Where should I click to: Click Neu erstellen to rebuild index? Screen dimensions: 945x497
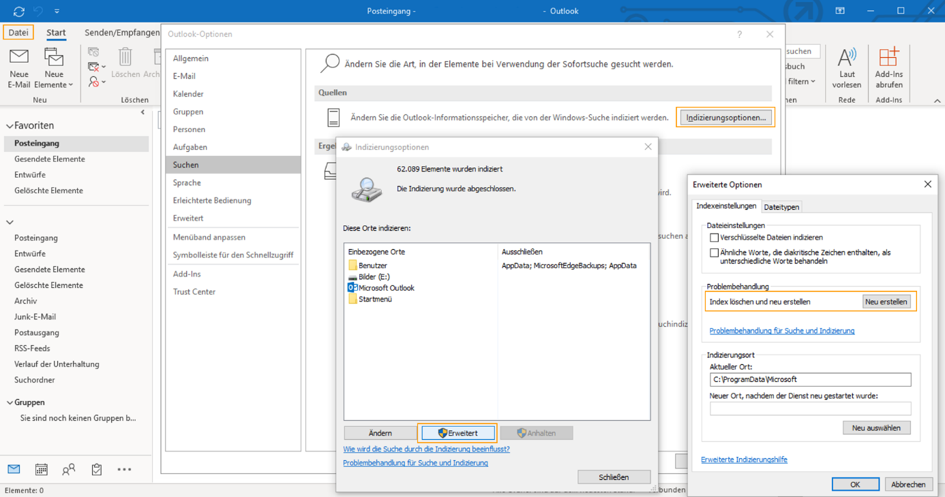886,301
